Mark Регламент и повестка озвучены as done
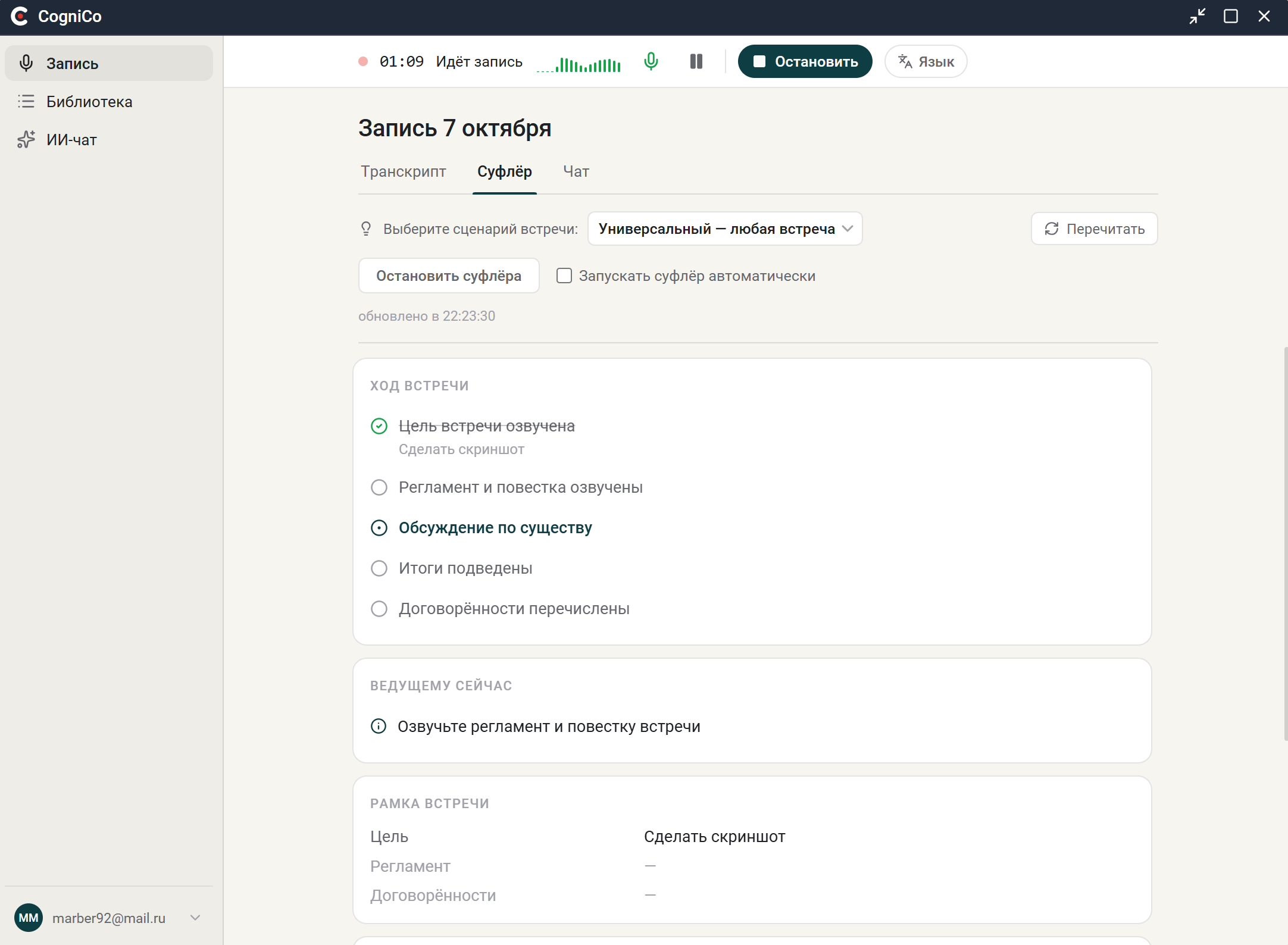The height and width of the screenshot is (945, 1288). pyautogui.click(x=379, y=487)
